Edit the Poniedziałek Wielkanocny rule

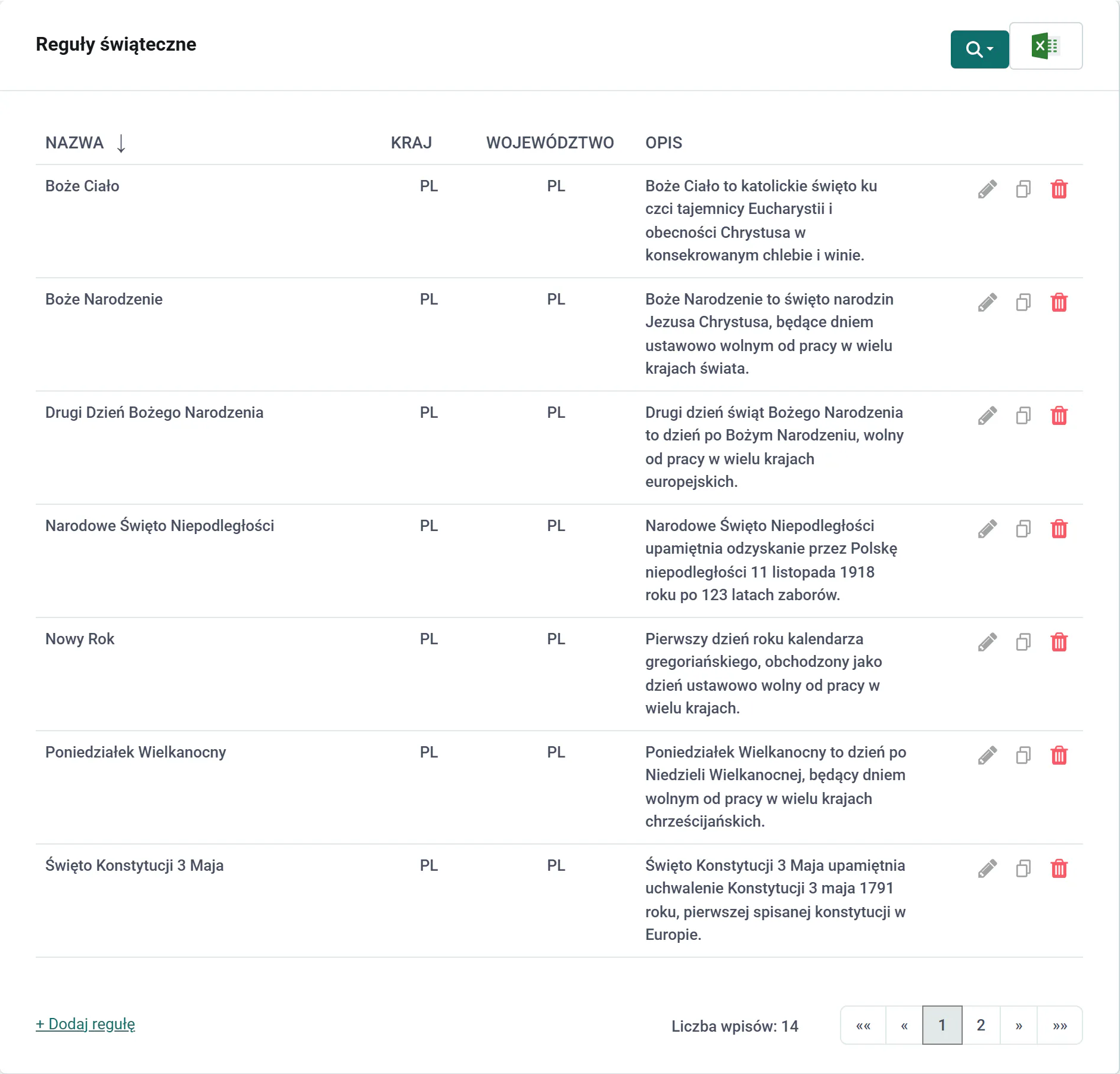click(x=987, y=755)
